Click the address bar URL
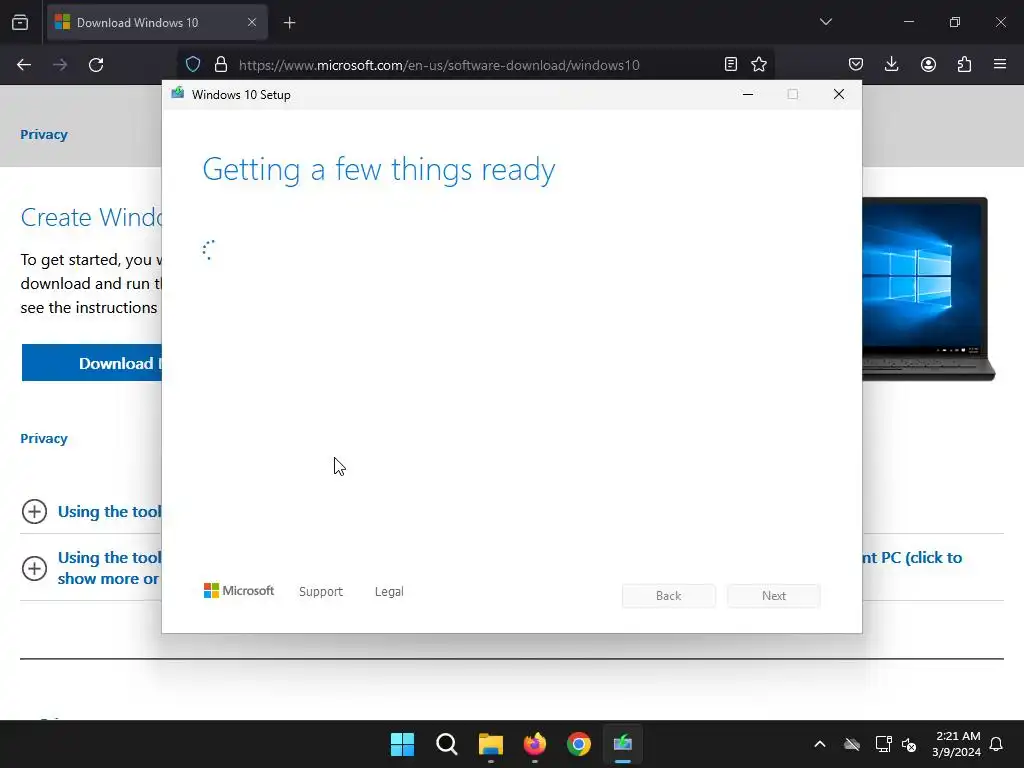Image resolution: width=1024 pixels, height=768 pixels. tap(439, 65)
